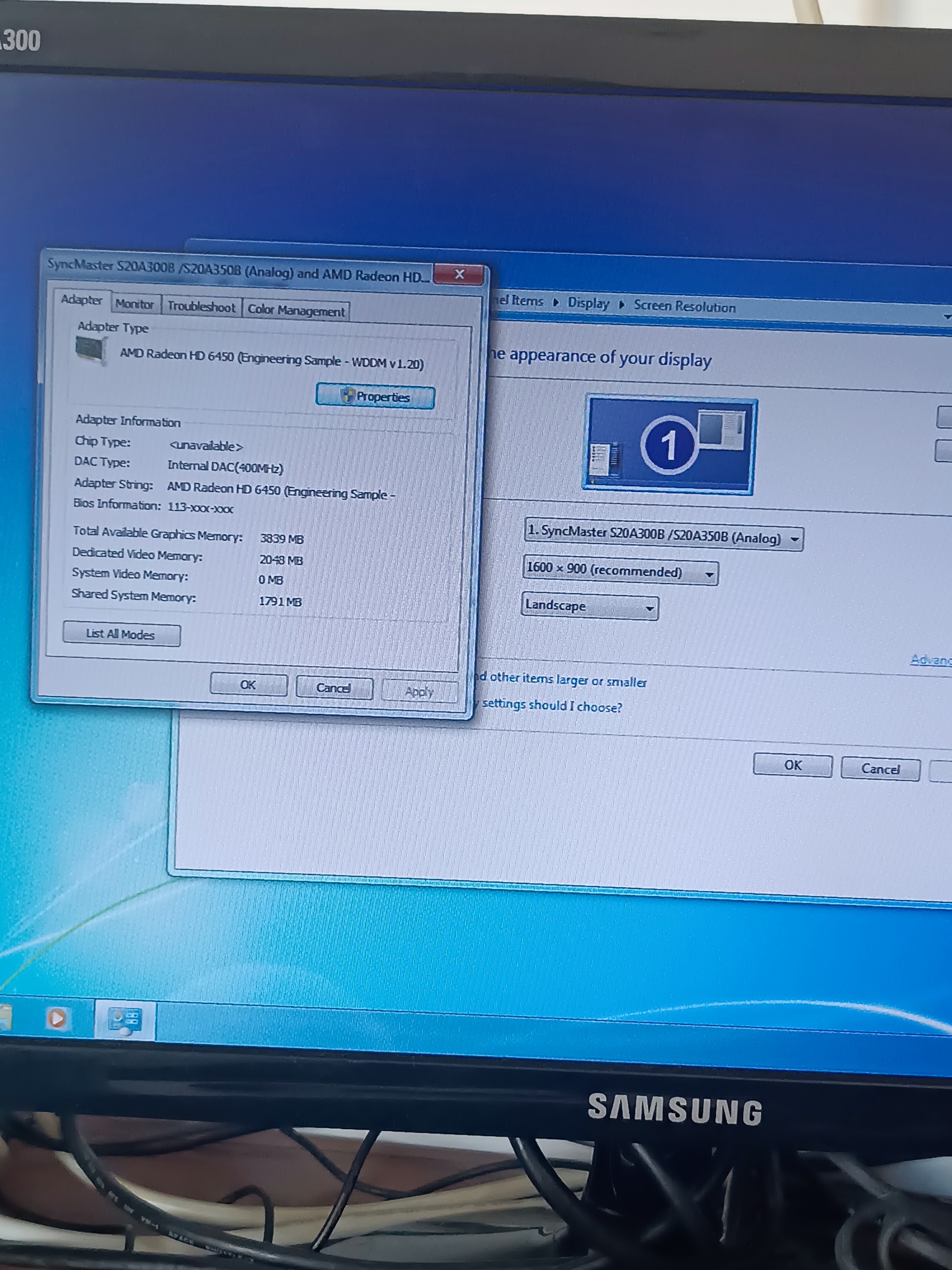Image resolution: width=952 pixels, height=1270 pixels.
Task: Click breadcrumb arrow before Display
Action: [x=555, y=303]
